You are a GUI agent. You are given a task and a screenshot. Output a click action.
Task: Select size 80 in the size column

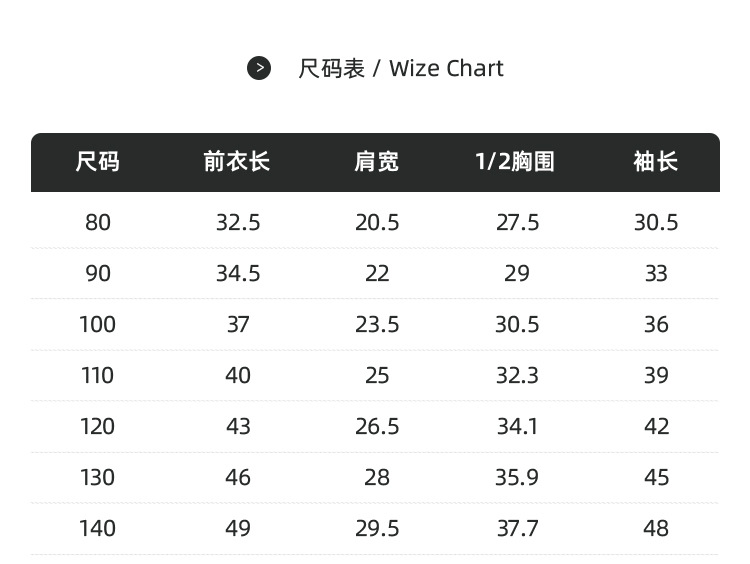(x=98, y=222)
